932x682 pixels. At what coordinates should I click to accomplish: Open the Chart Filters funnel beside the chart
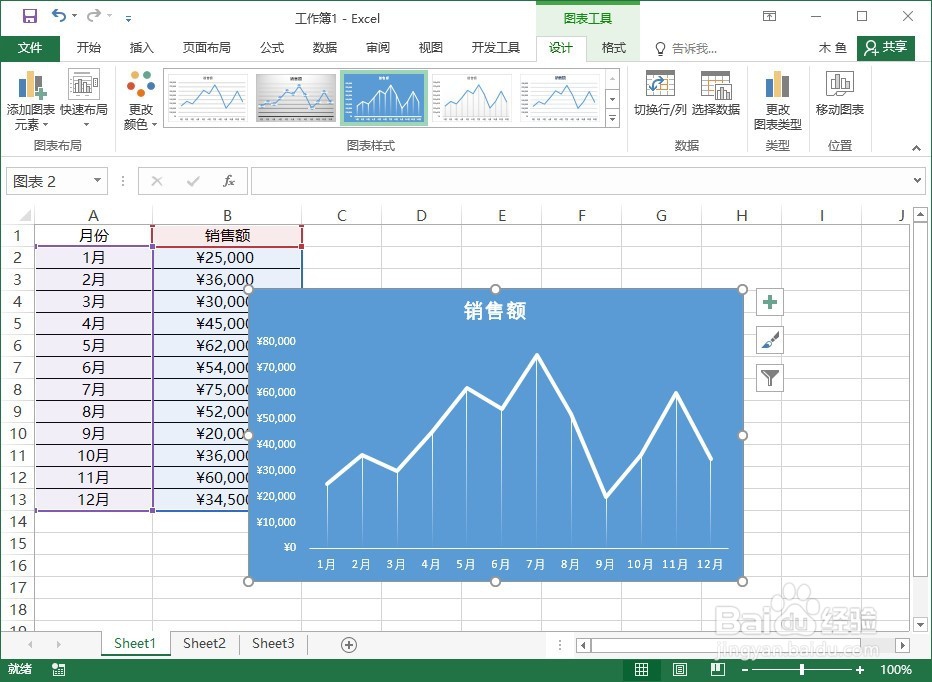(x=769, y=378)
